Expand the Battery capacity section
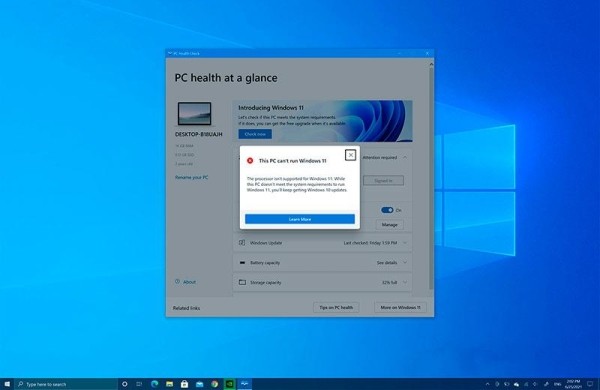Image resolution: width=600 pixels, height=390 pixels. [405, 263]
